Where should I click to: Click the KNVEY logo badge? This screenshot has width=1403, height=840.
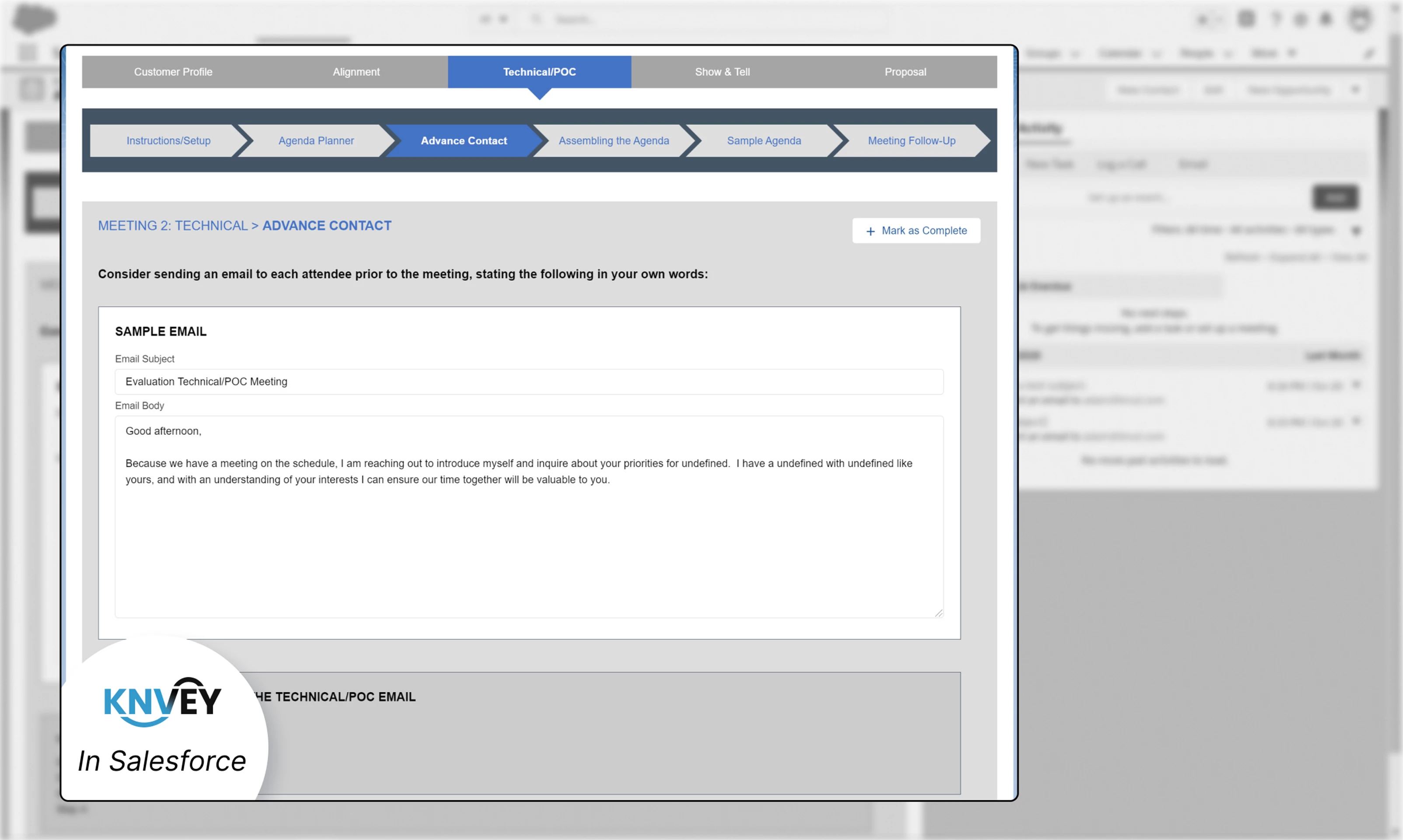click(162, 702)
